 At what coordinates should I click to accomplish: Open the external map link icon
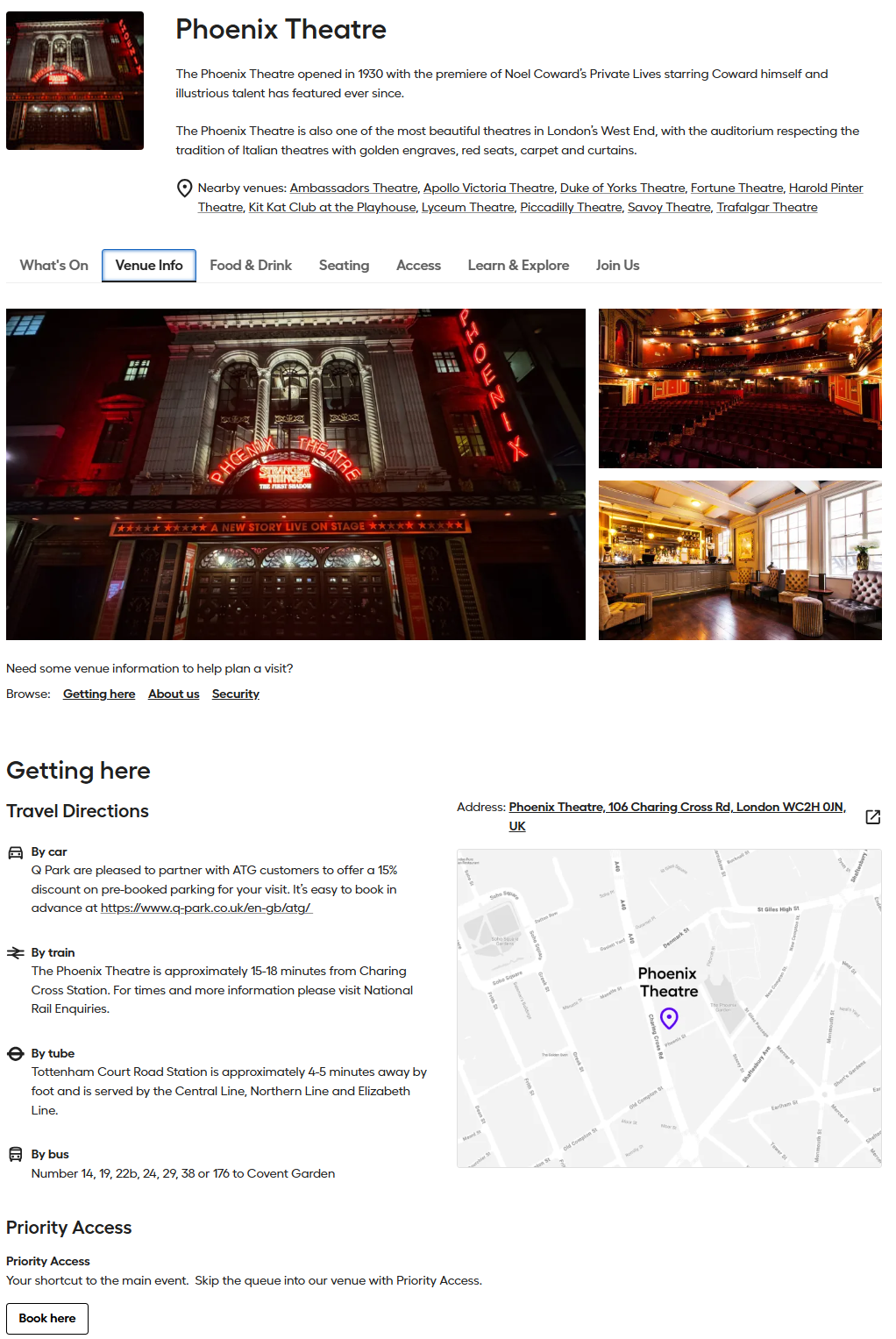click(x=872, y=817)
